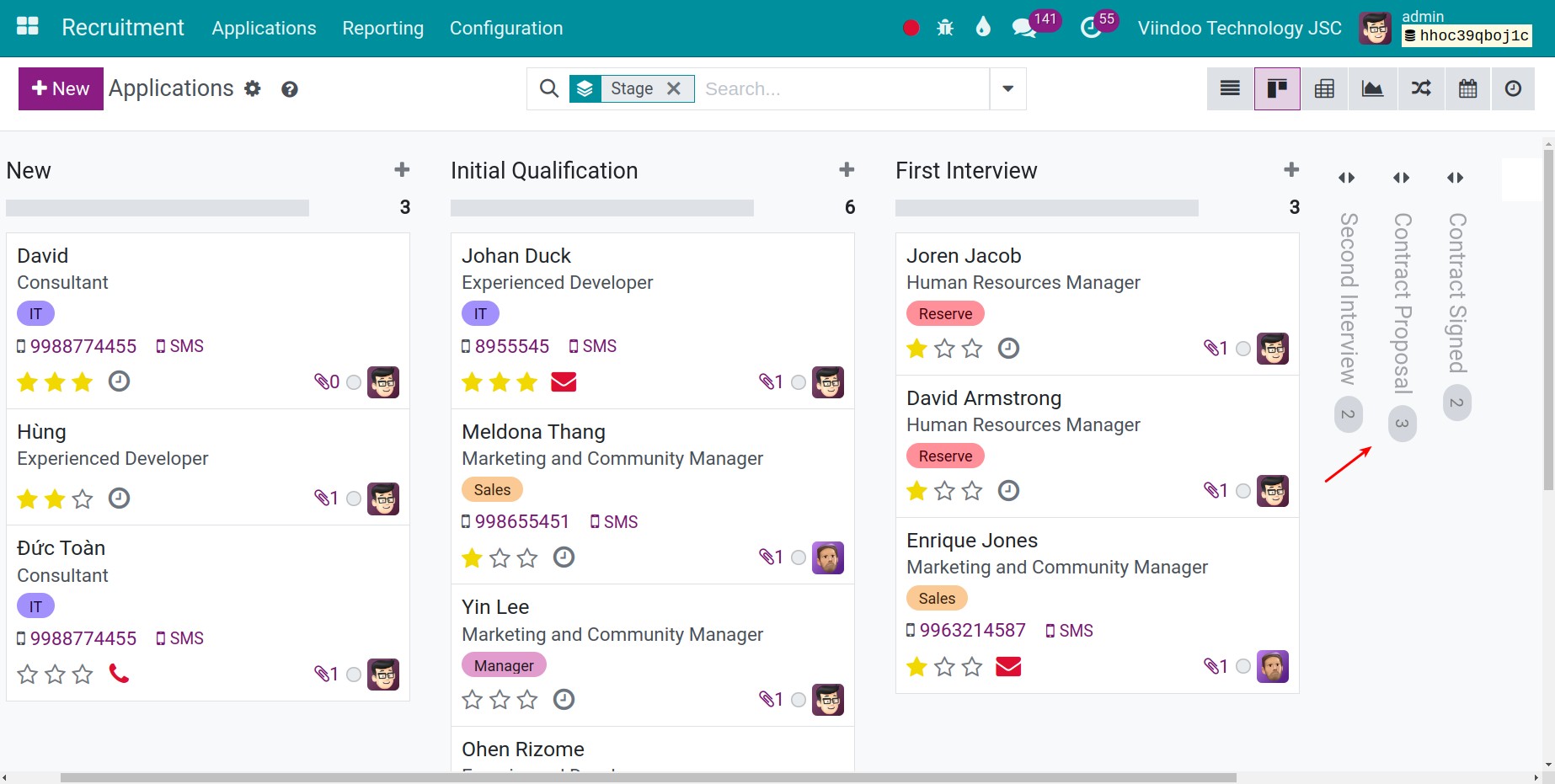Remove the Stage filter in search bar

point(673,88)
